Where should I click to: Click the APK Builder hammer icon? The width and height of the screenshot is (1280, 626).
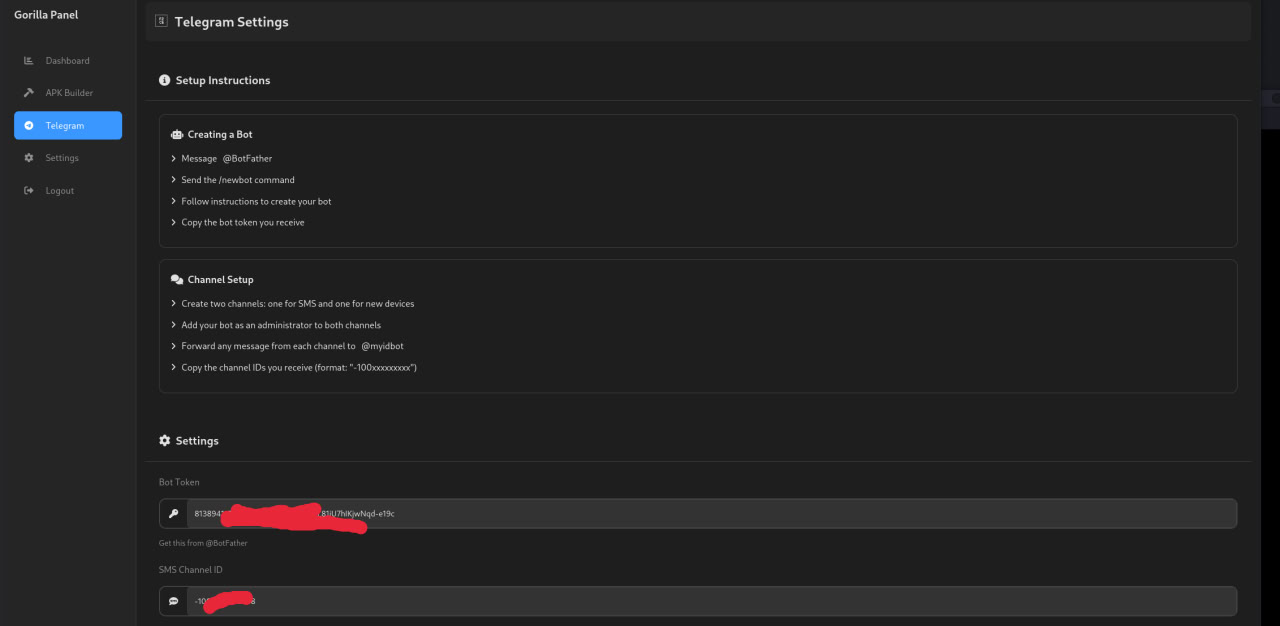pos(29,93)
